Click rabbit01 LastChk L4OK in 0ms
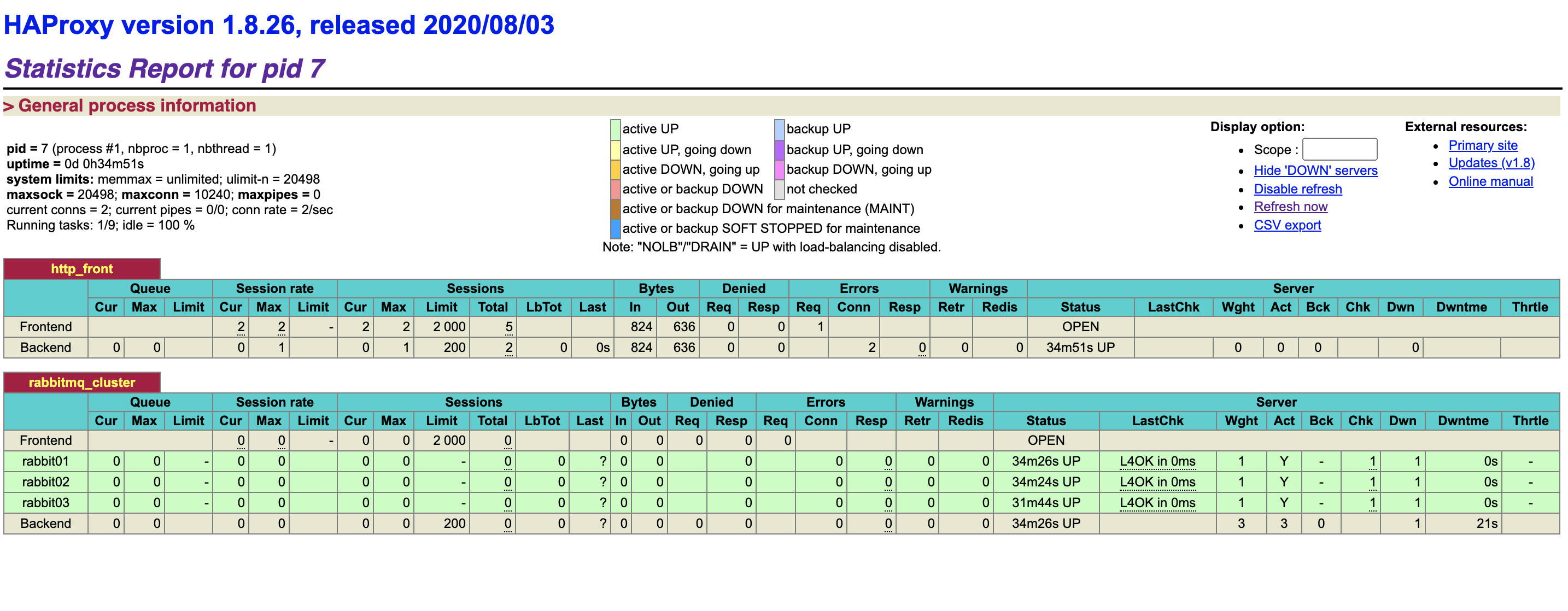This screenshot has width=1568, height=611. pos(1157,461)
